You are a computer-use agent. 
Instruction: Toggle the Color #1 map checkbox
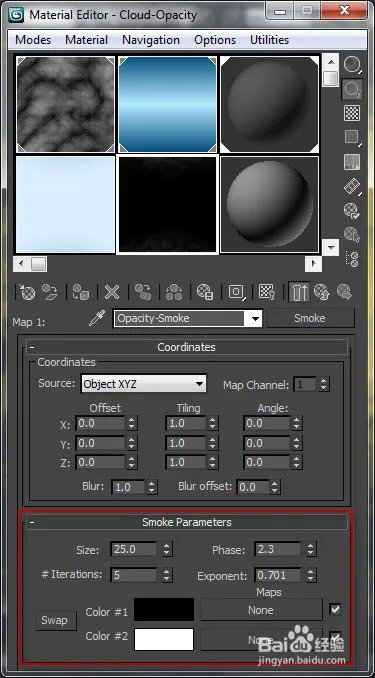[335, 610]
